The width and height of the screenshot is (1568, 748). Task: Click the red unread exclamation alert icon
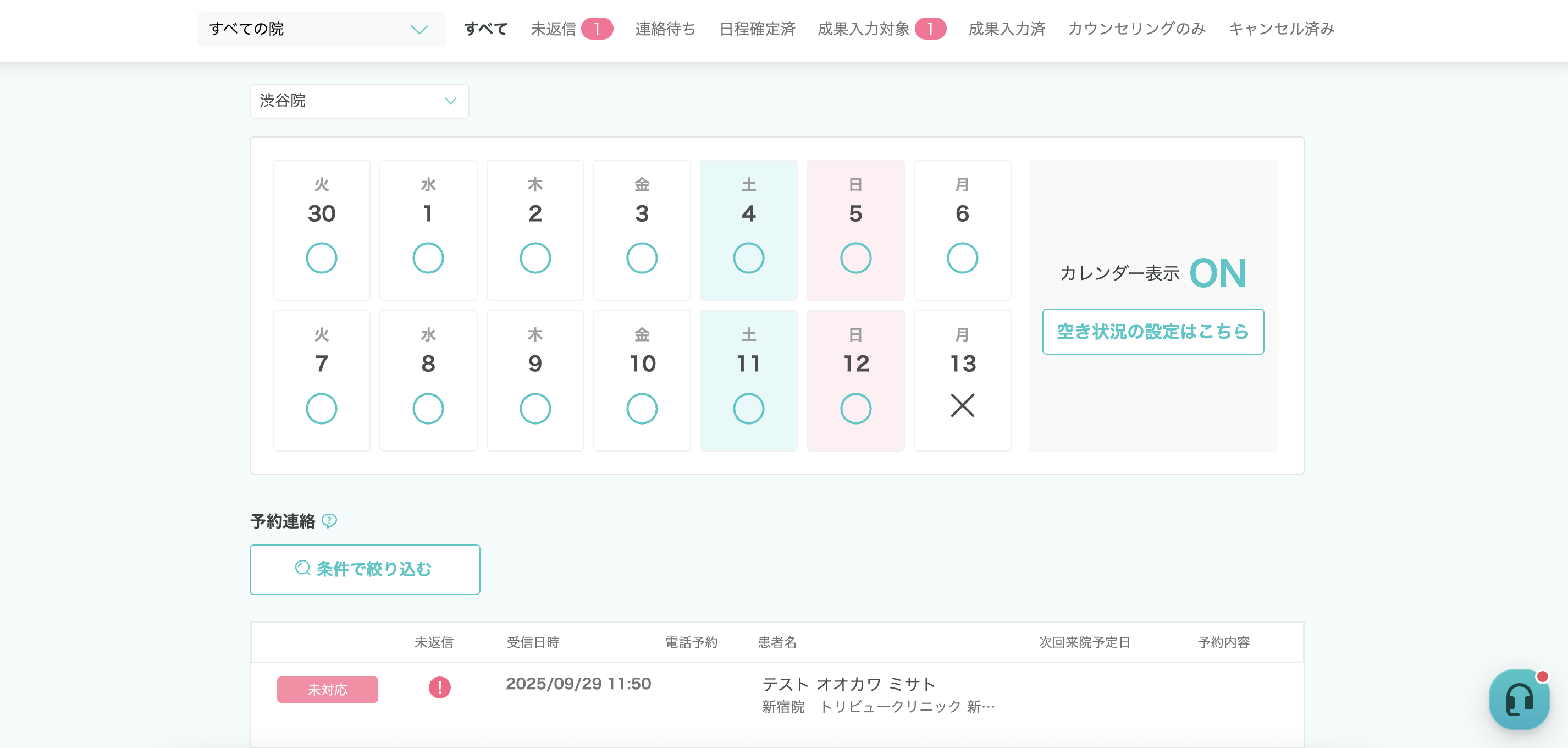(x=439, y=687)
